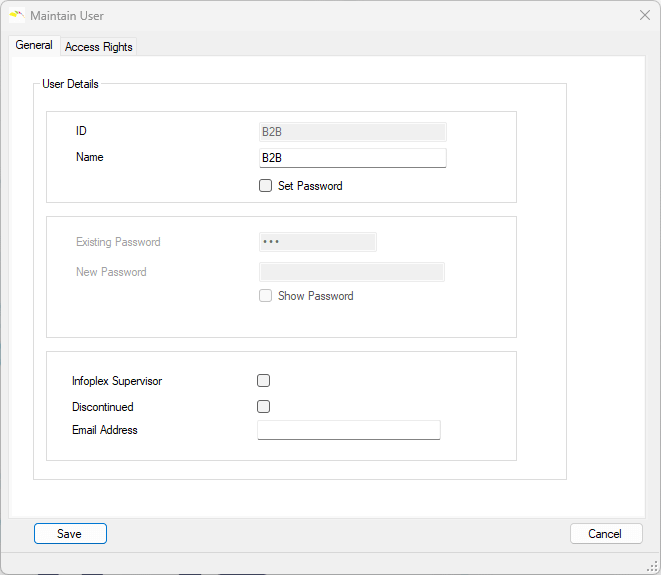The width and height of the screenshot is (661, 575).
Task: Select the New Password field
Action: 352,272
